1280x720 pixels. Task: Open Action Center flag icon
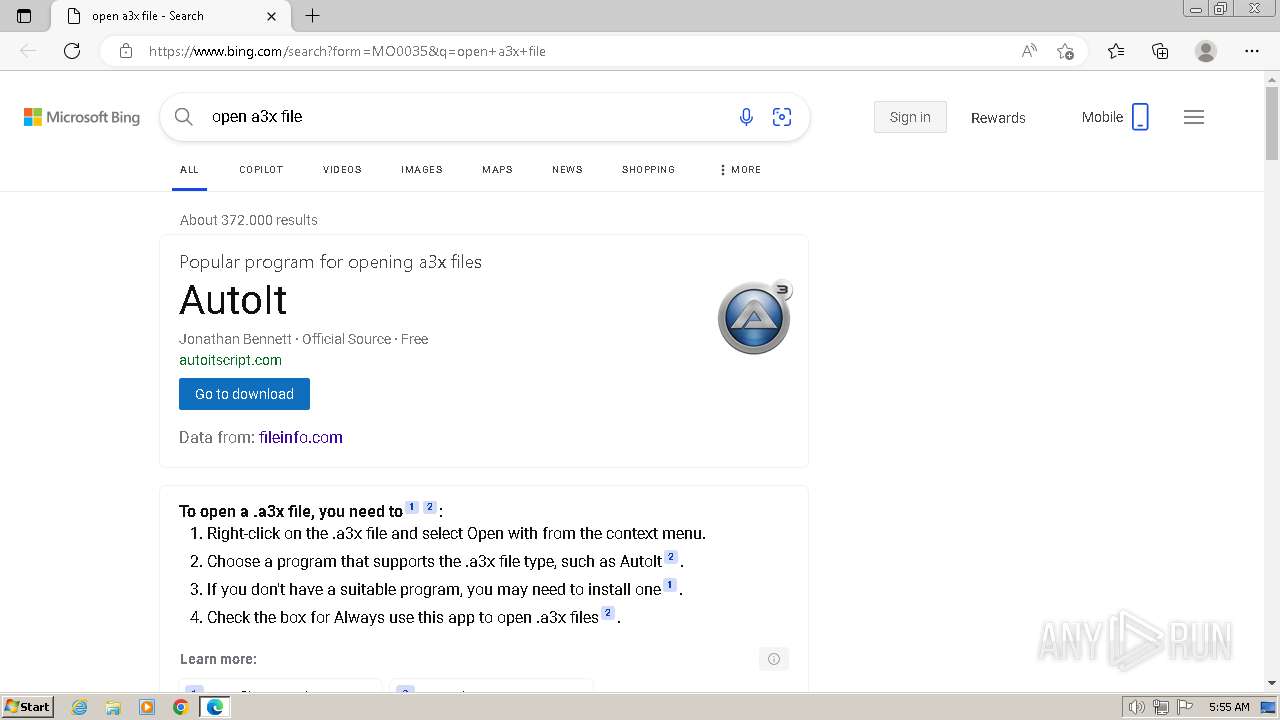1184,707
